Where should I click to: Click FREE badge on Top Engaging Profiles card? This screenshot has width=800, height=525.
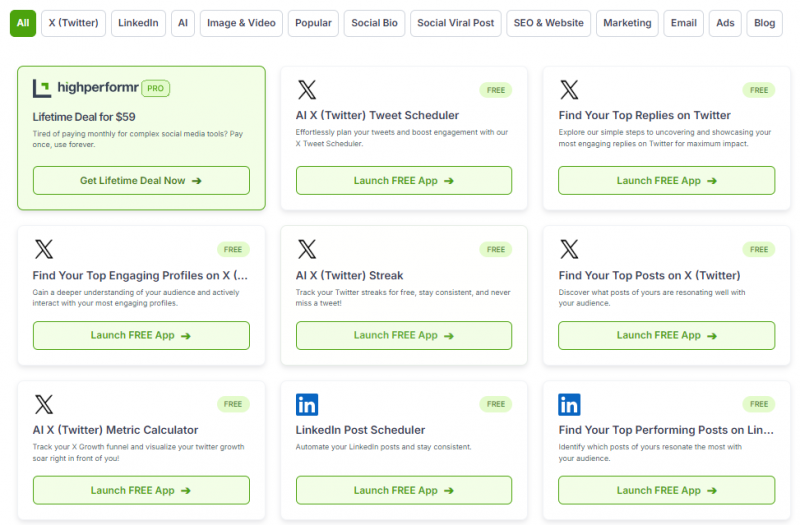click(x=233, y=249)
